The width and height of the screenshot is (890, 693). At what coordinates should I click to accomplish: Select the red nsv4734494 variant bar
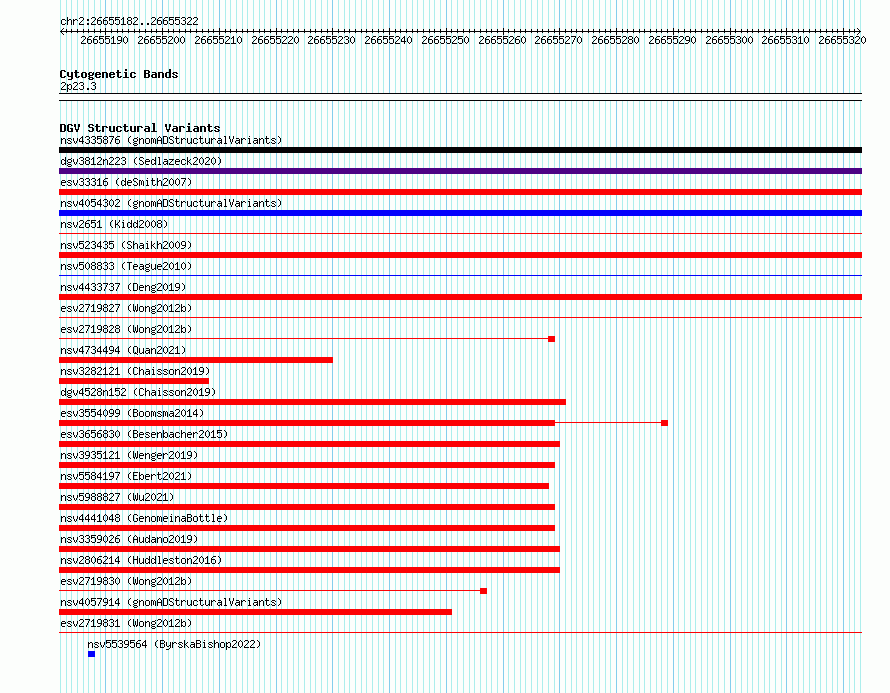point(196,360)
